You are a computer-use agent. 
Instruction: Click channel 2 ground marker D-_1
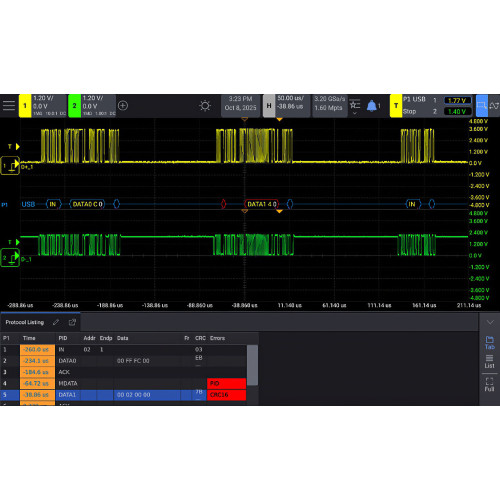10,258
